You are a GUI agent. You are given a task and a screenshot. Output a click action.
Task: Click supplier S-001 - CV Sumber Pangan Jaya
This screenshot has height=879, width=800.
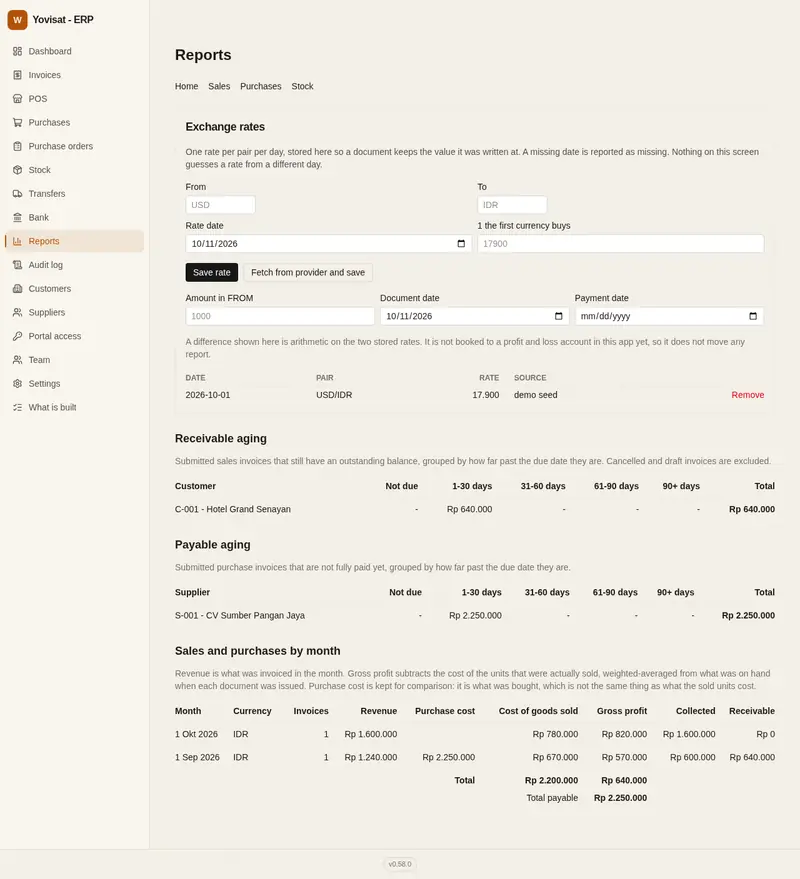point(240,616)
